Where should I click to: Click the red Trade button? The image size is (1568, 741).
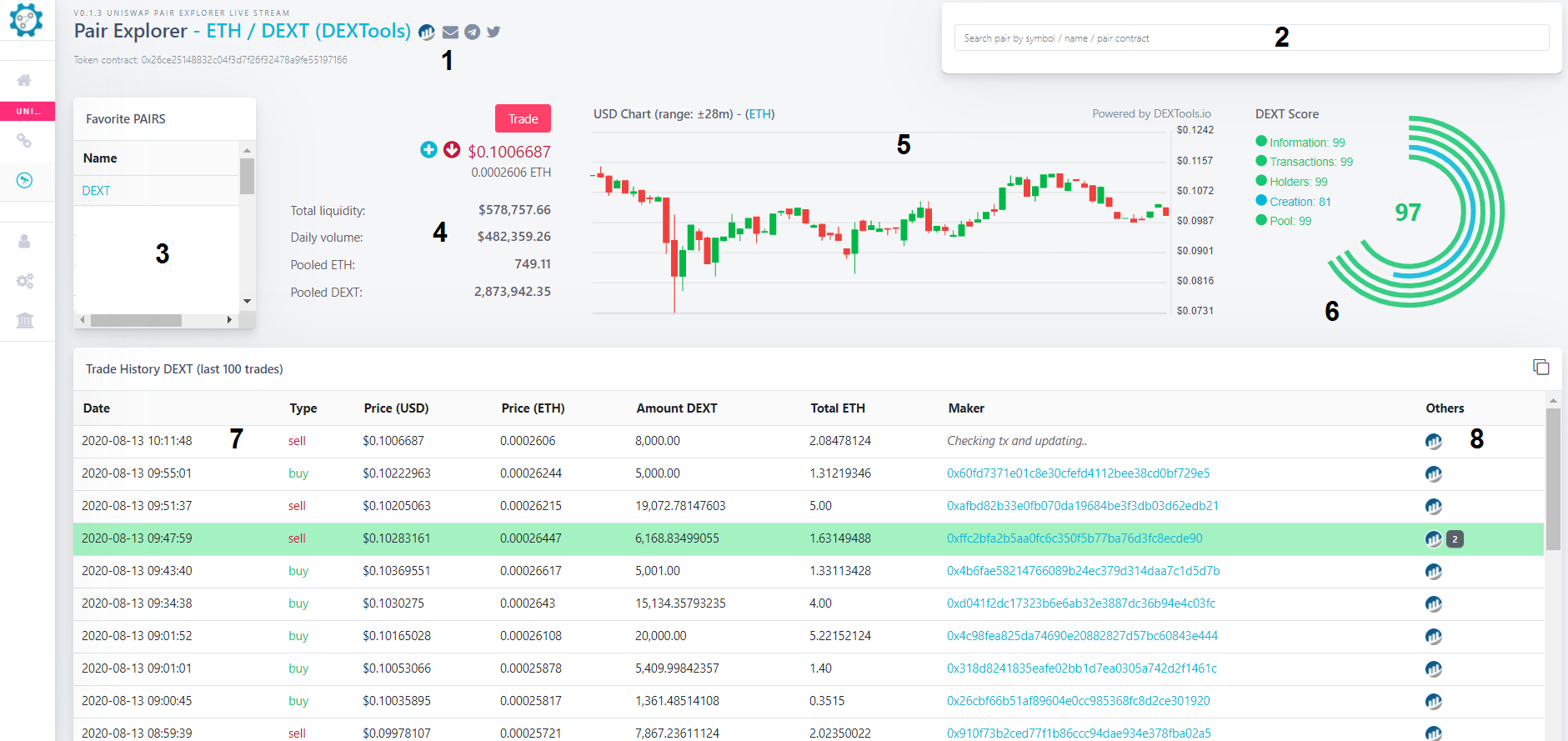(523, 118)
